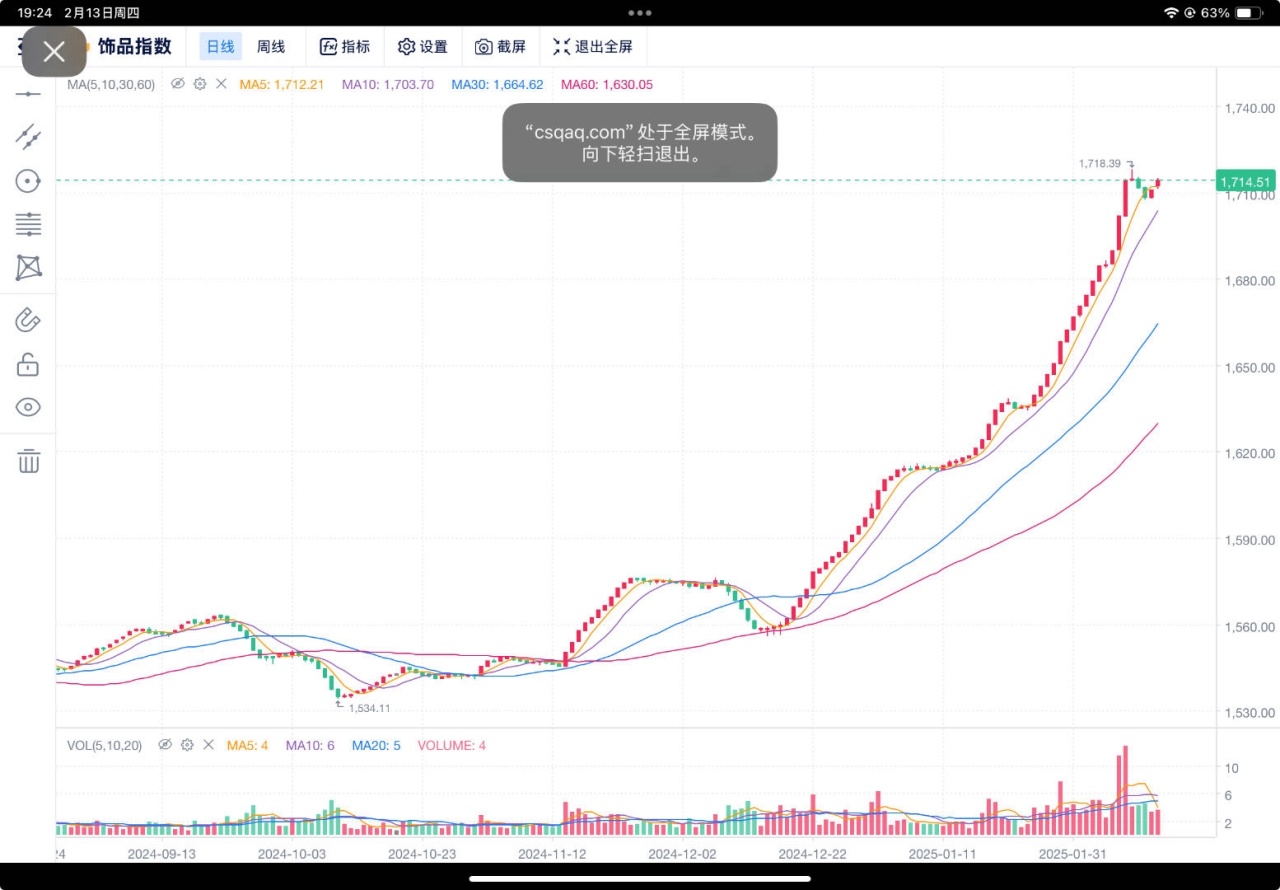Select the Fibonacci lines tool
Viewport: 1280px width, 890px height.
click(x=28, y=224)
